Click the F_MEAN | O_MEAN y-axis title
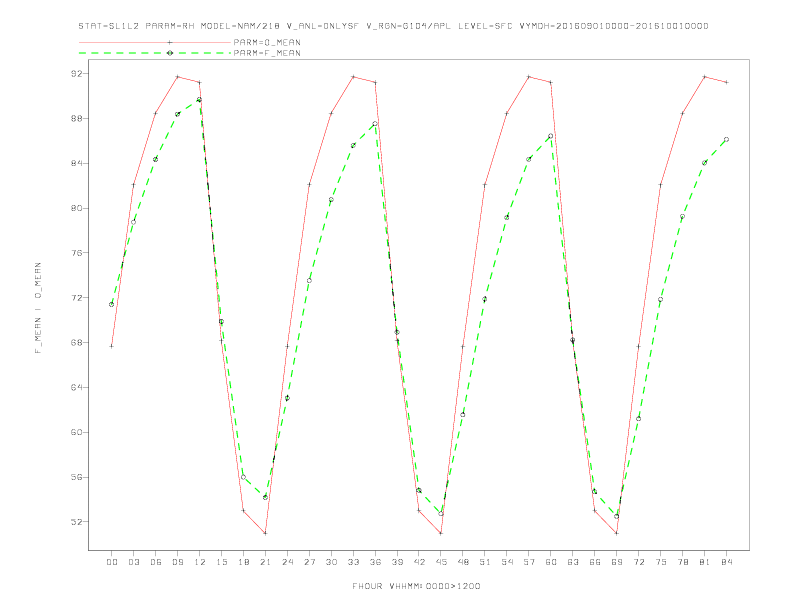Image resolution: width=792 pixels, height=612 pixels. point(38,308)
